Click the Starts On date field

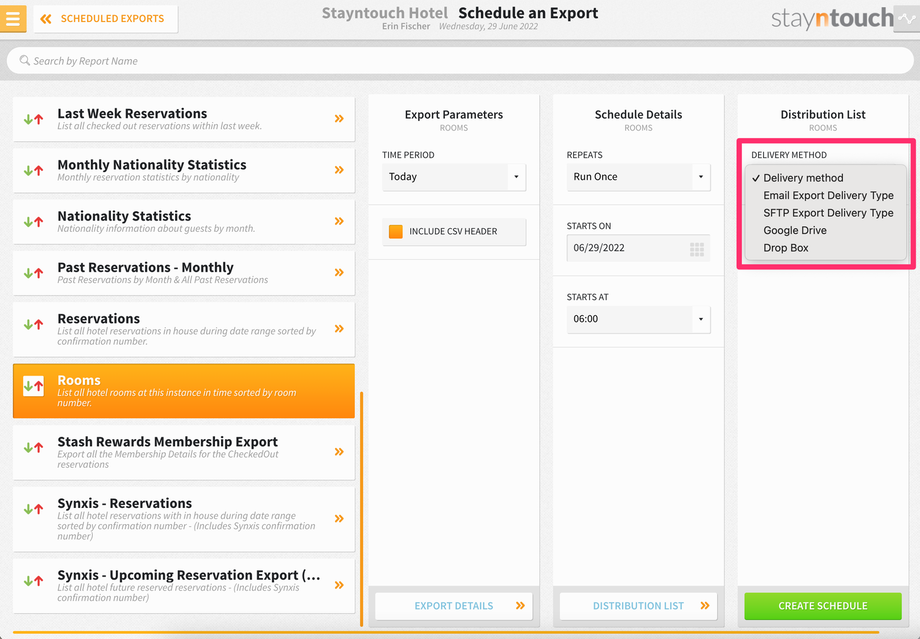coord(638,248)
